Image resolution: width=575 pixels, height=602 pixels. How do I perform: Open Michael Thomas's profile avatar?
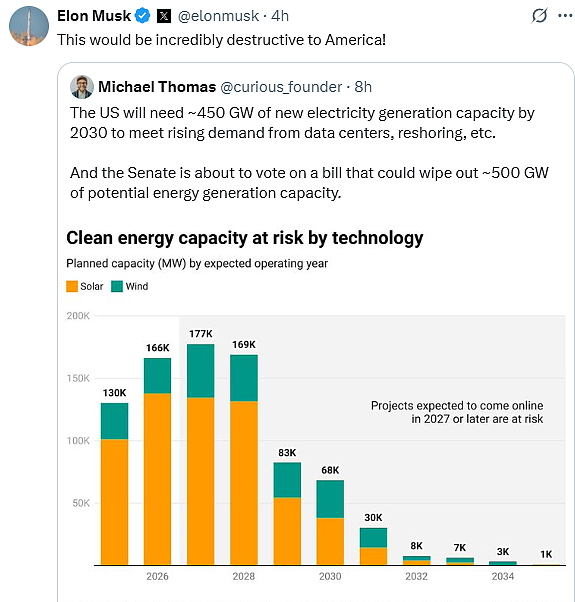82,87
